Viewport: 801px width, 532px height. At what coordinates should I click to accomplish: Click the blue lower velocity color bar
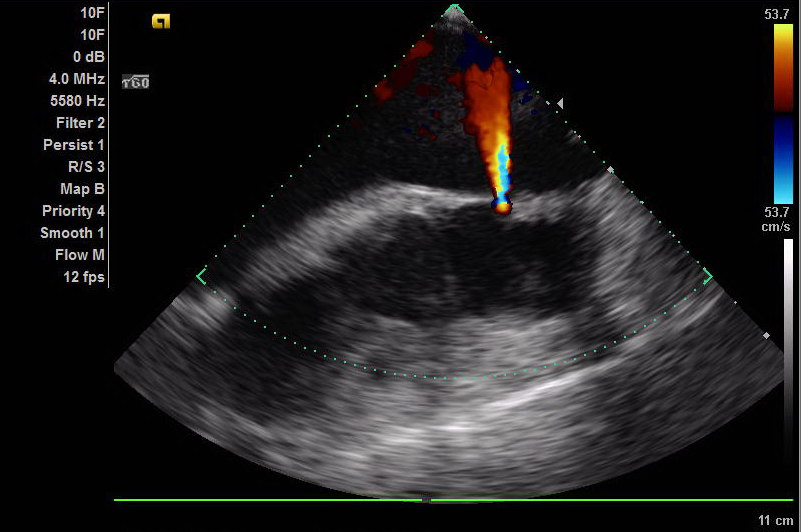[783, 160]
